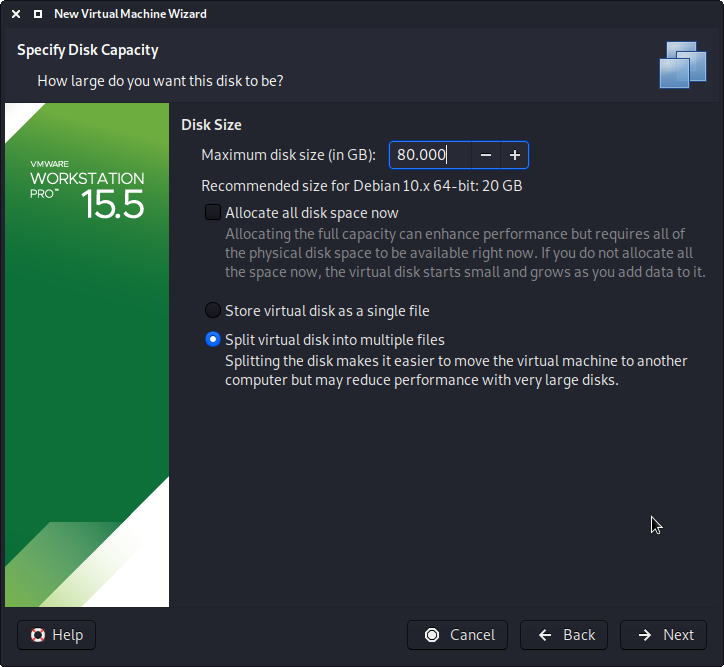Choose Split virtual disk into multiple files
724x667 pixels.
pyautogui.click(x=212, y=339)
